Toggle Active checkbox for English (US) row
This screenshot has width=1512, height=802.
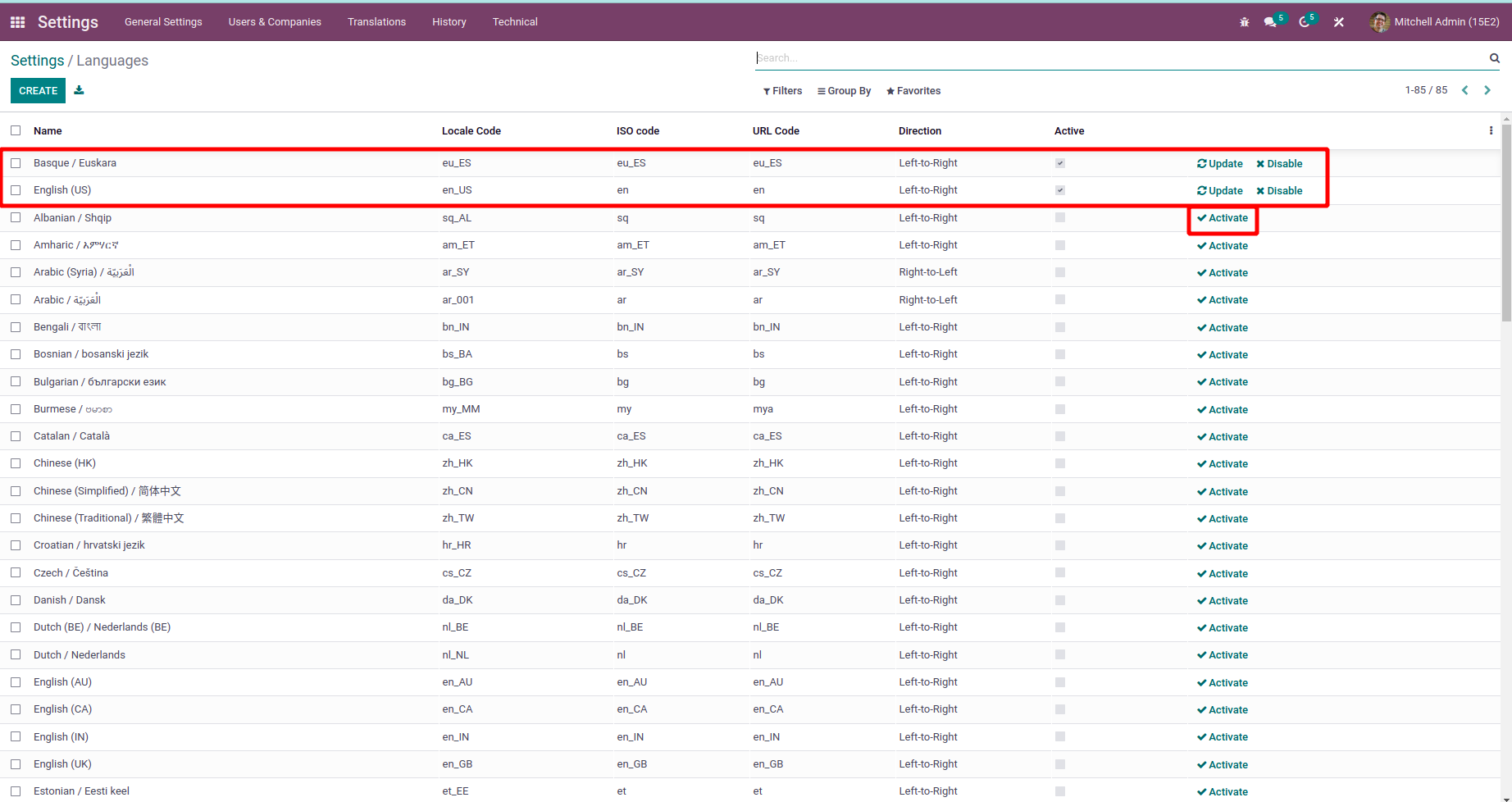point(1060,190)
